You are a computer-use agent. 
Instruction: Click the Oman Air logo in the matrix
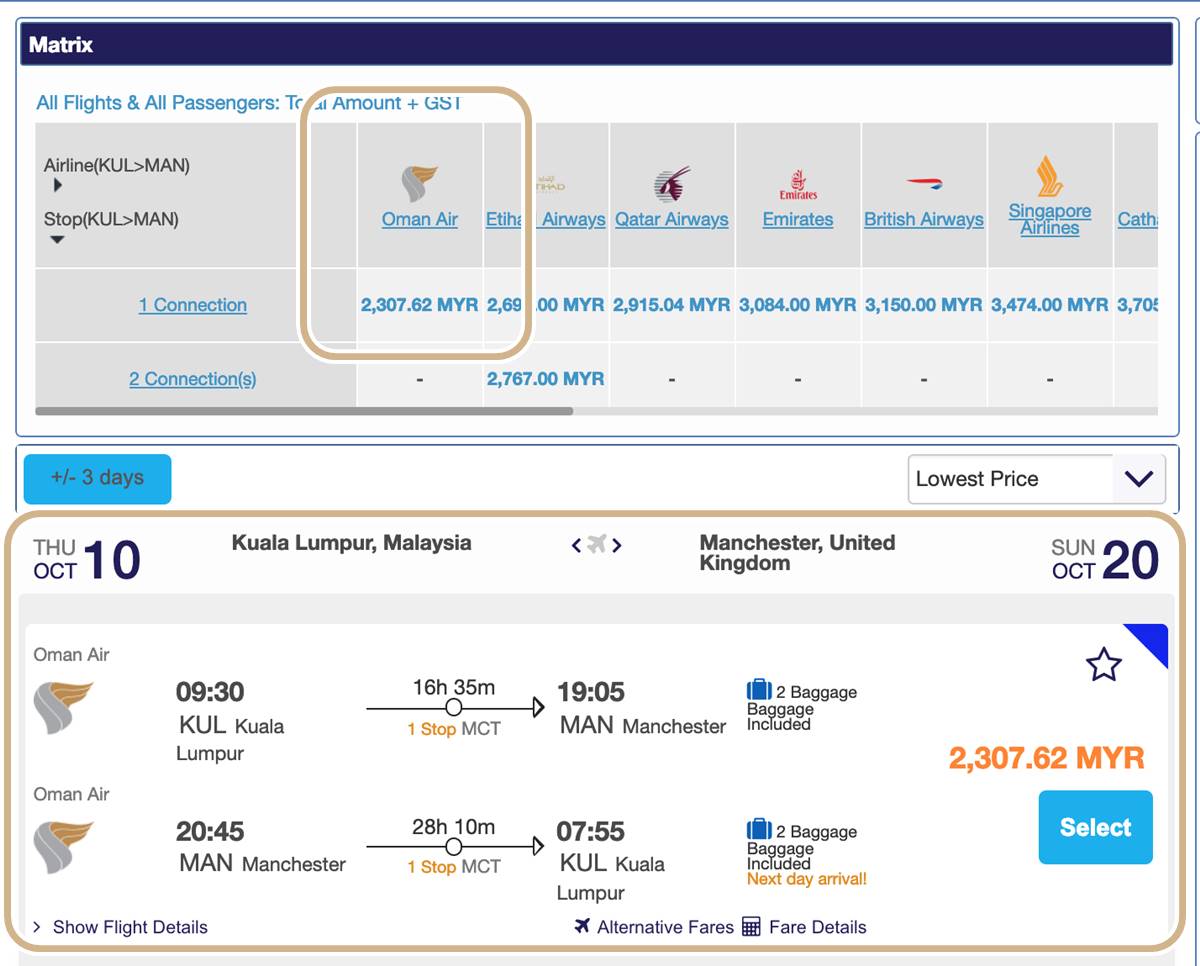pos(420,184)
